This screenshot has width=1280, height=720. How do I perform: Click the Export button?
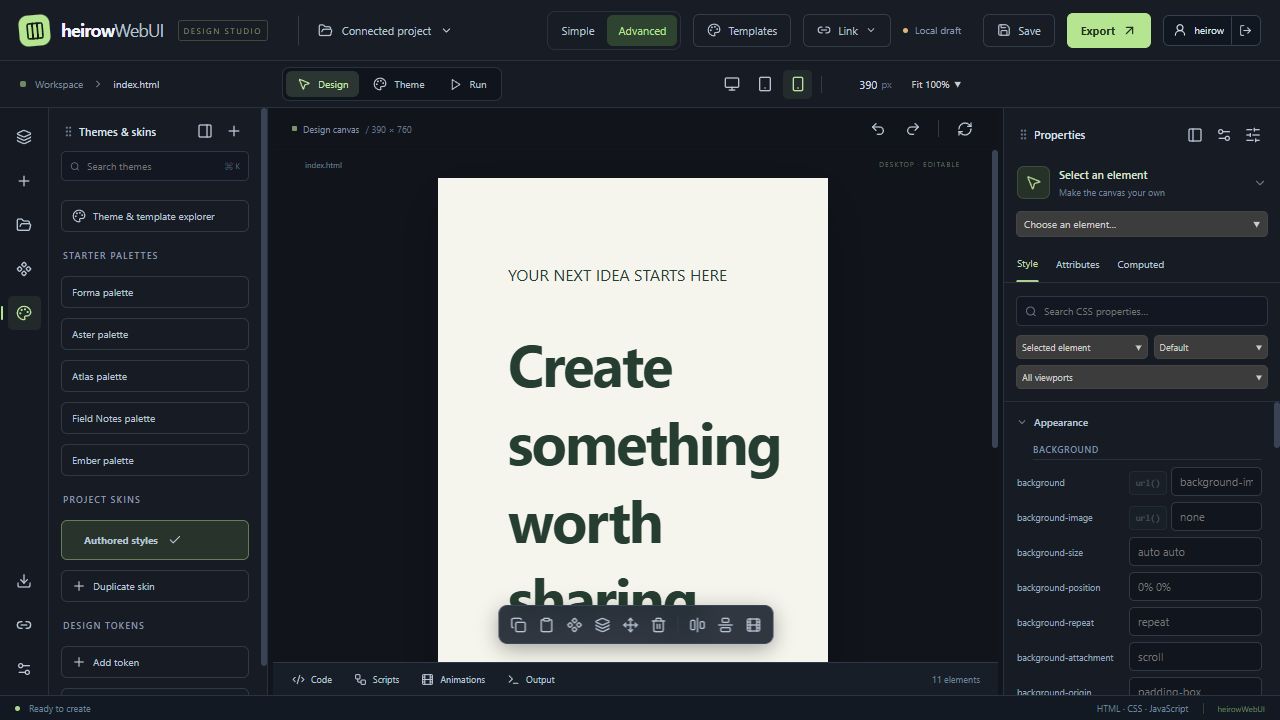(x=1108, y=31)
